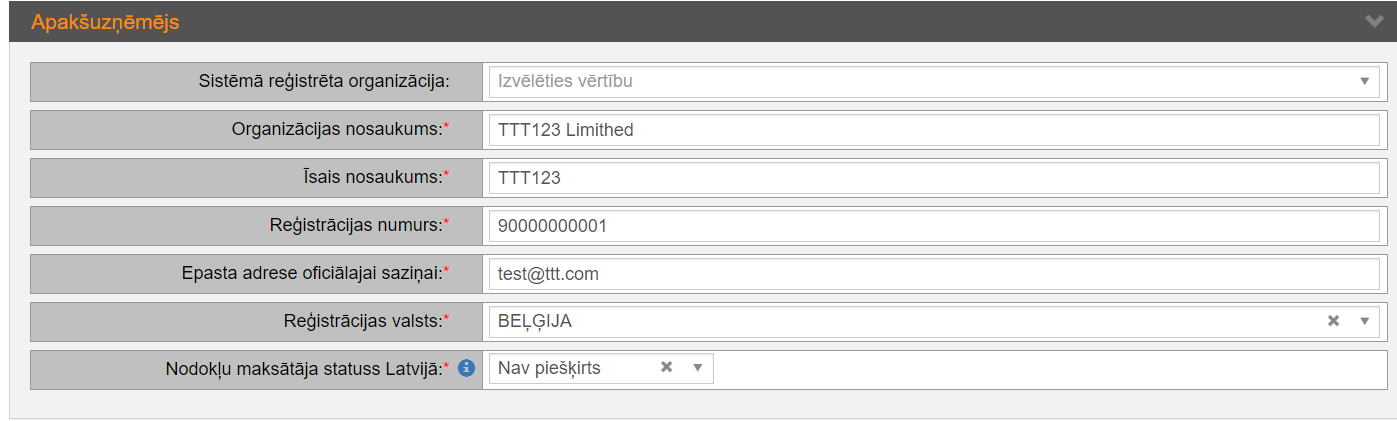Focus the Organizācijas nosaukums input with TTT123 Limithed

pos(933,130)
